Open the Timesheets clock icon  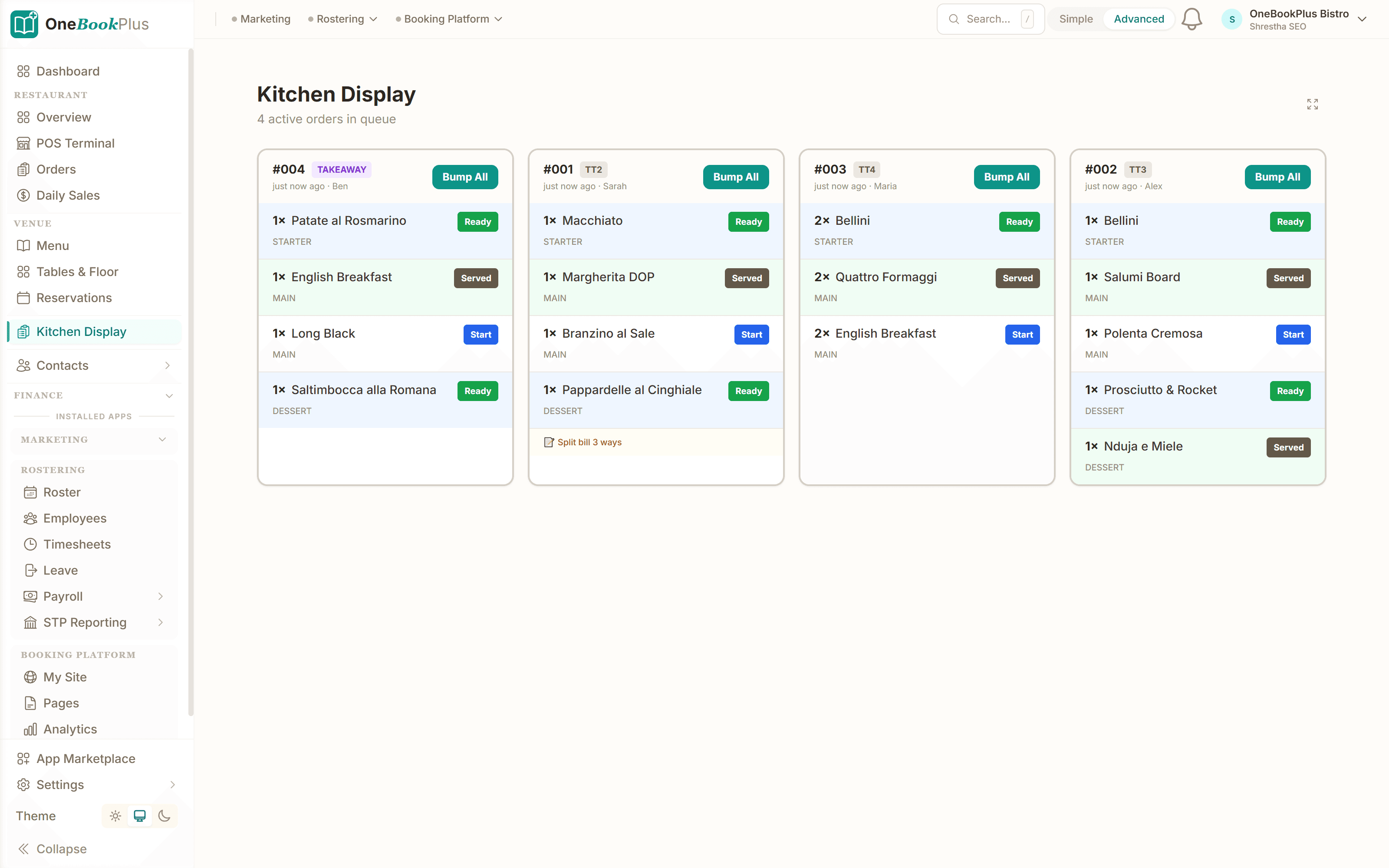coord(30,544)
